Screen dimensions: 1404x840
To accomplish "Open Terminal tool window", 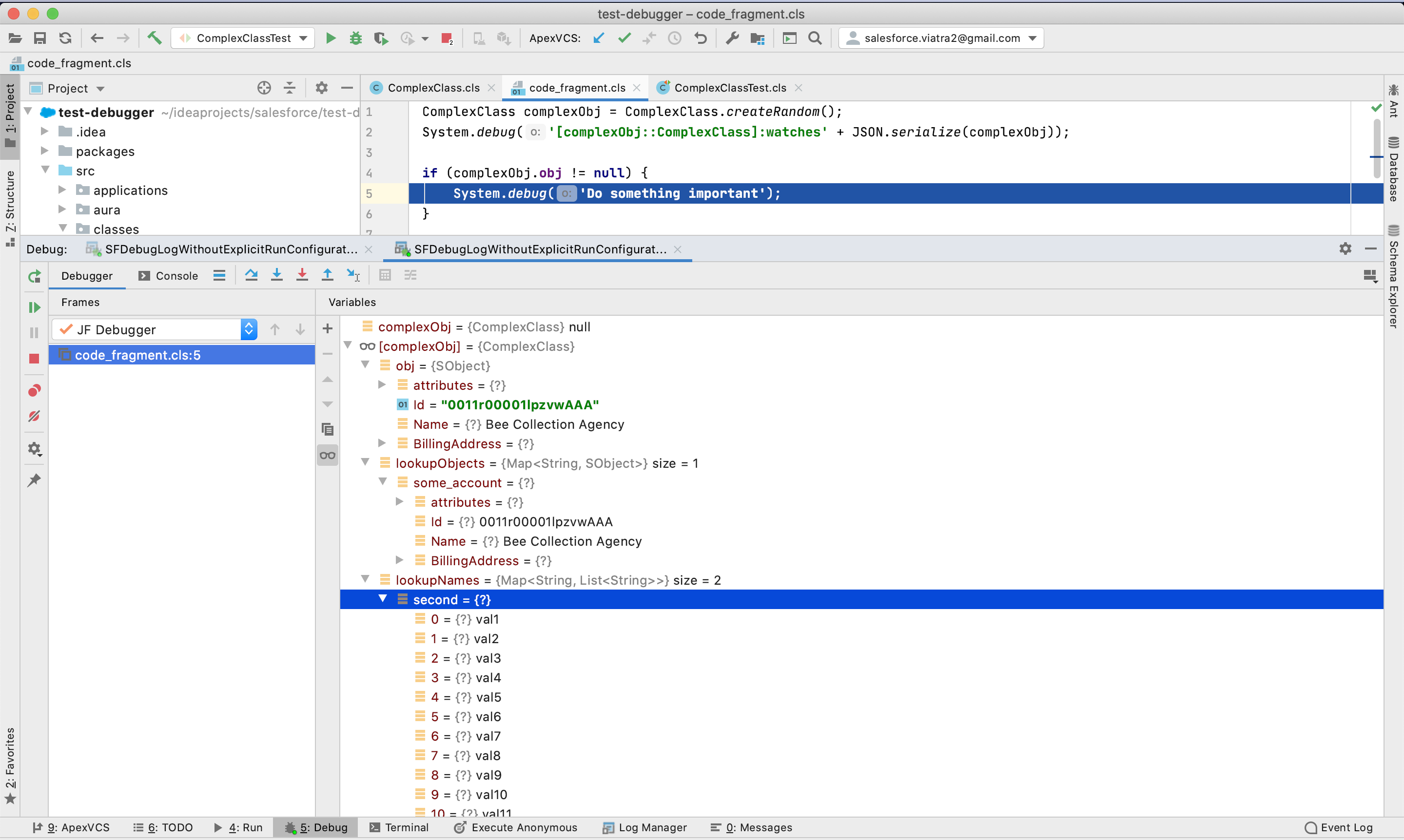I will pyautogui.click(x=399, y=827).
